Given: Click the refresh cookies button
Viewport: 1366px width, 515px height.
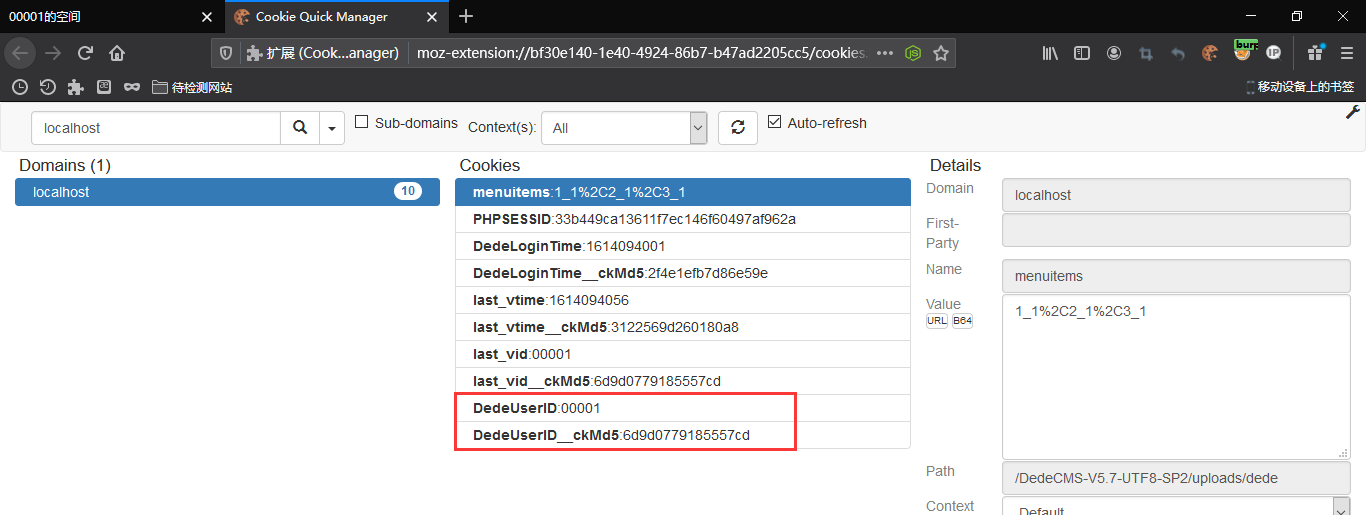Looking at the screenshot, I should point(738,128).
